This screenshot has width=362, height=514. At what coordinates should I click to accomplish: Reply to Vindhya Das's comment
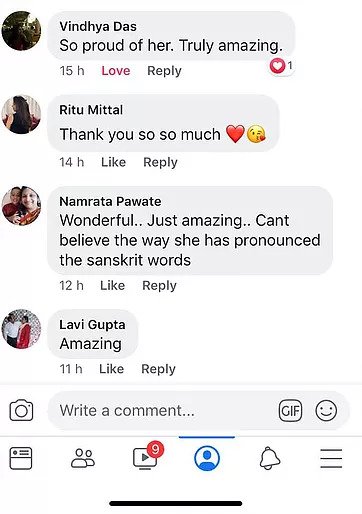(x=164, y=71)
